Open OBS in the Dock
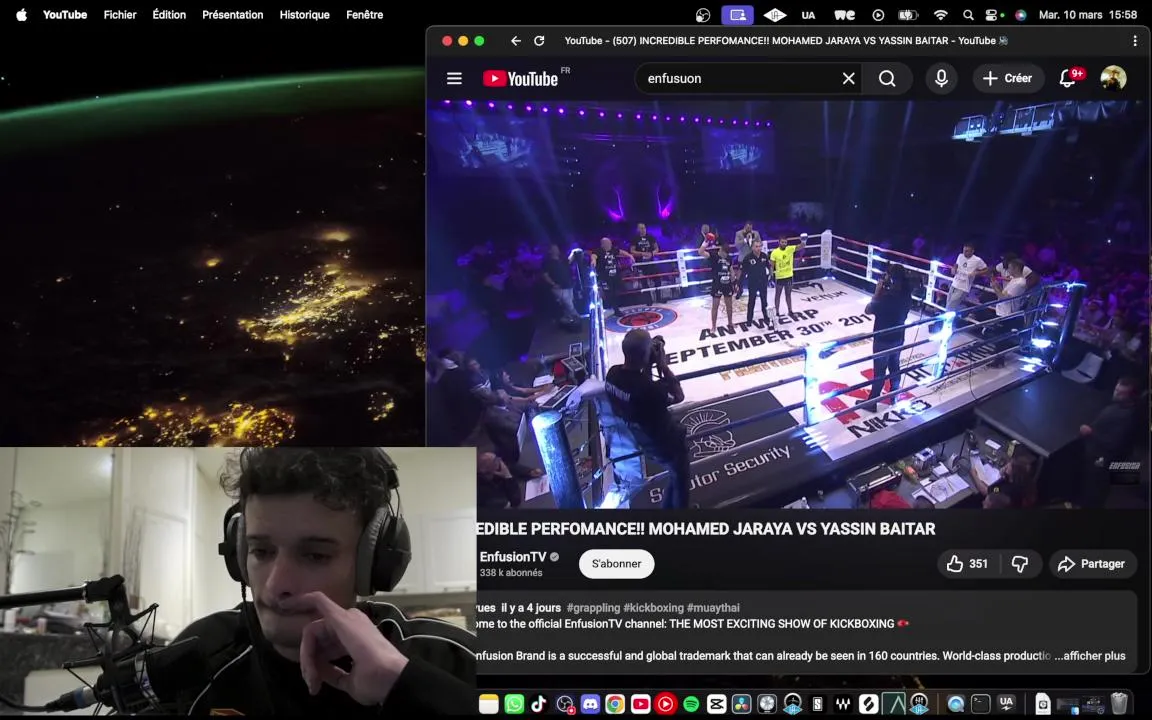 click(x=564, y=704)
